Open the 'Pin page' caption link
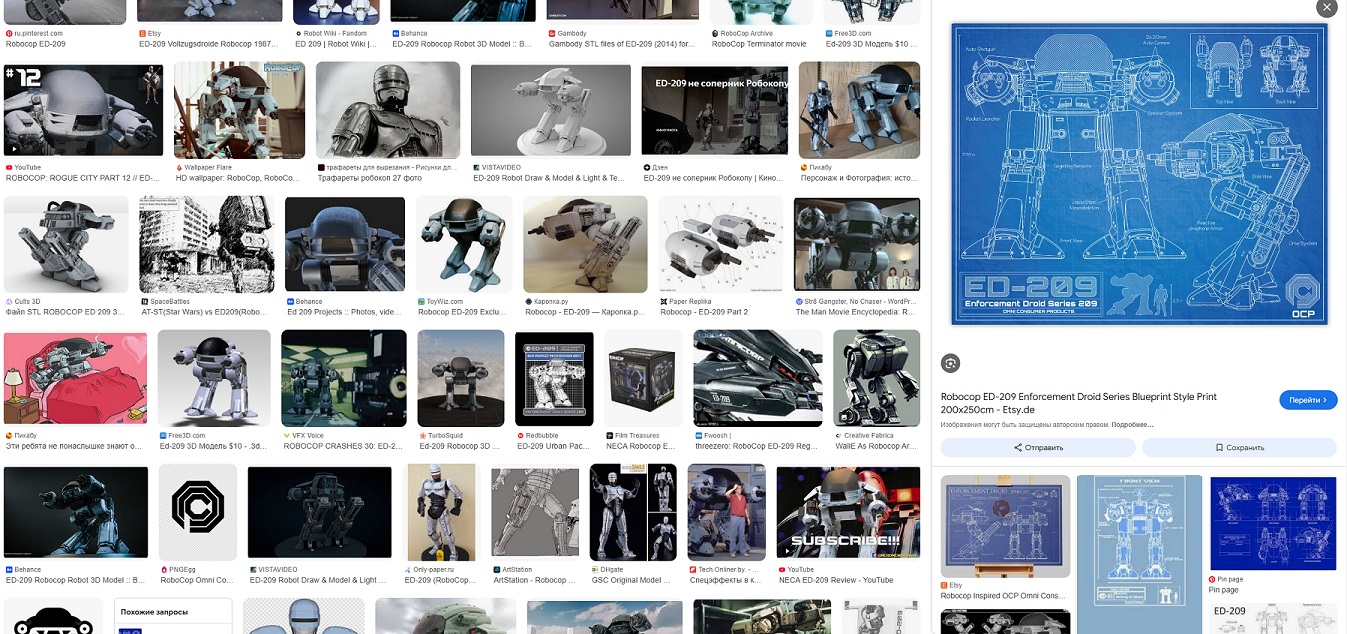 click(x=1224, y=590)
